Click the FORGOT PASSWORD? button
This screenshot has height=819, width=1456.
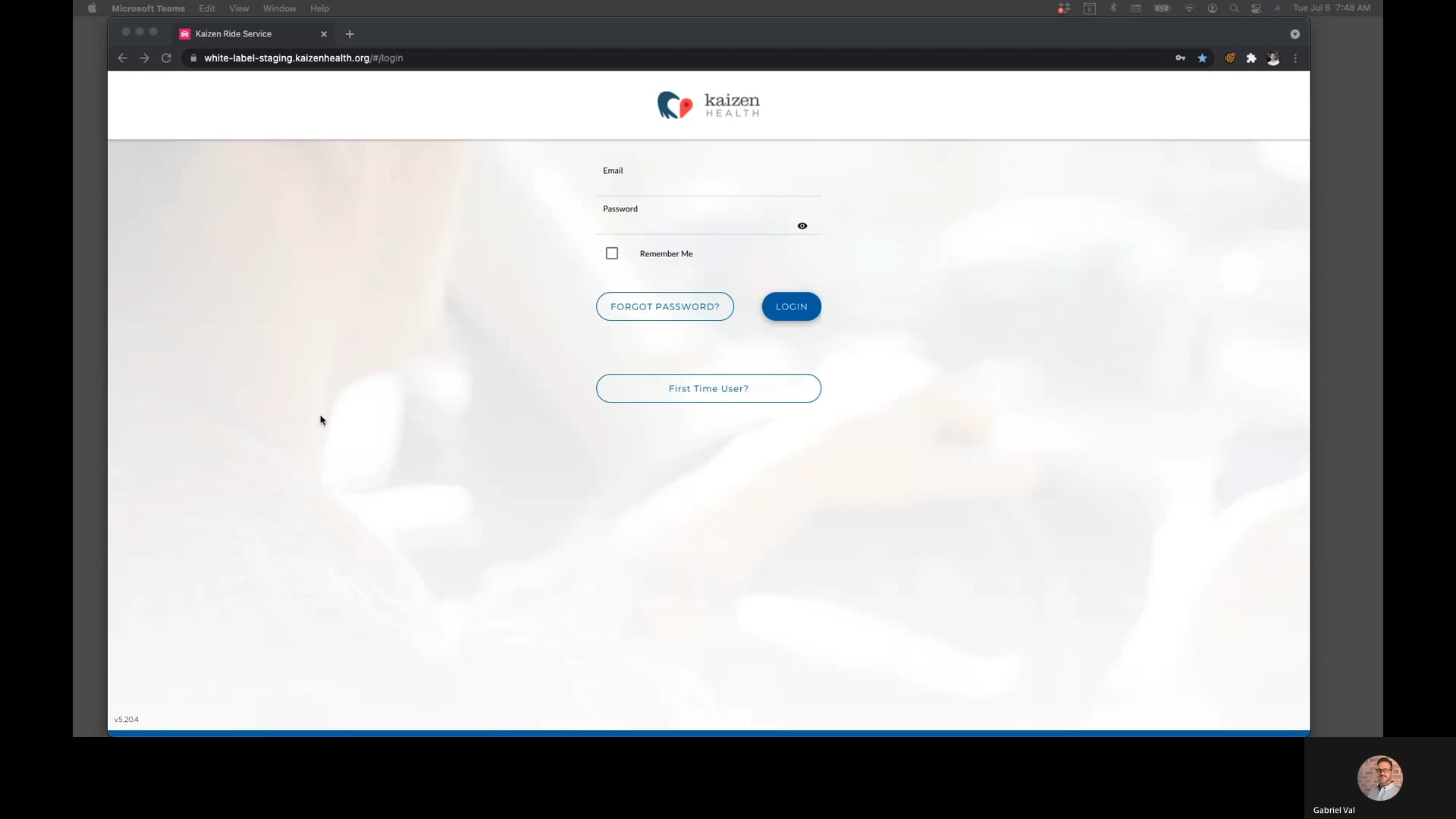(x=664, y=306)
